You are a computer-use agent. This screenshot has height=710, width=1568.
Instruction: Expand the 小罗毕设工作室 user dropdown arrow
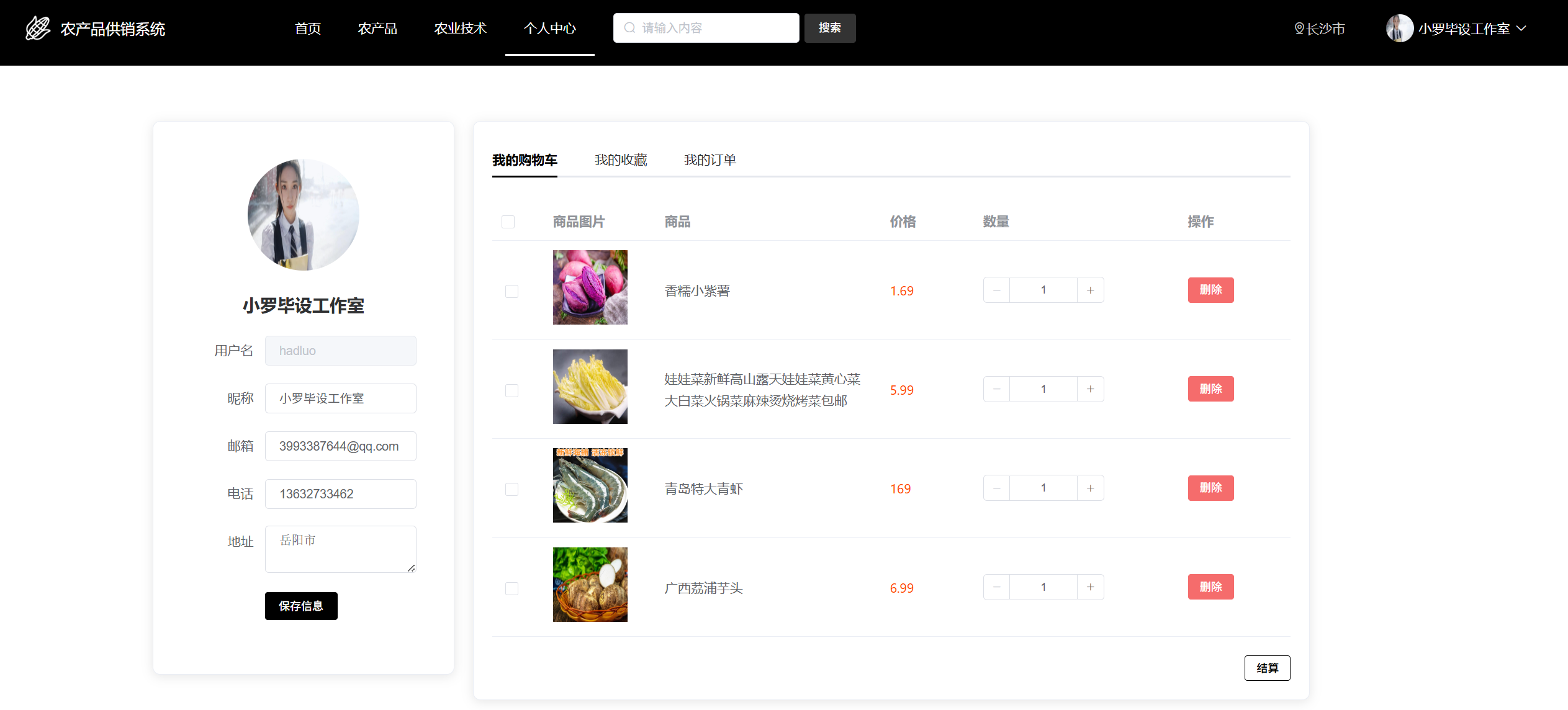point(1521,29)
